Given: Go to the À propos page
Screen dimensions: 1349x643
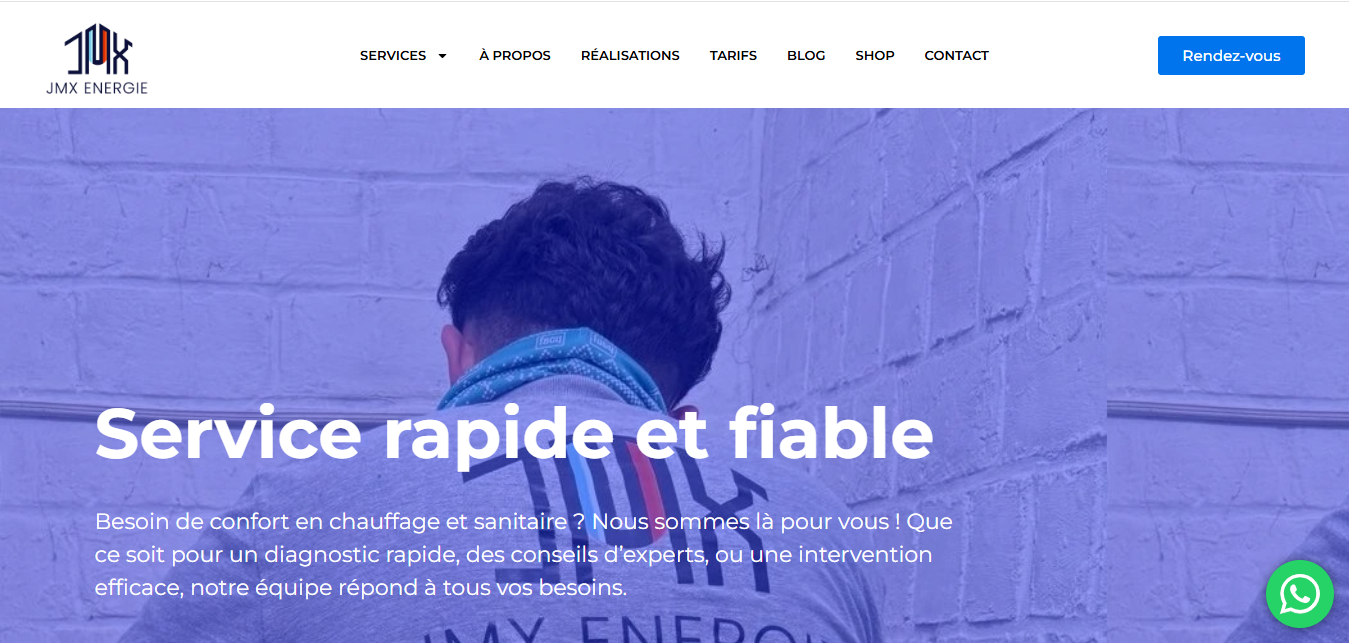Looking at the screenshot, I should pos(515,56).
